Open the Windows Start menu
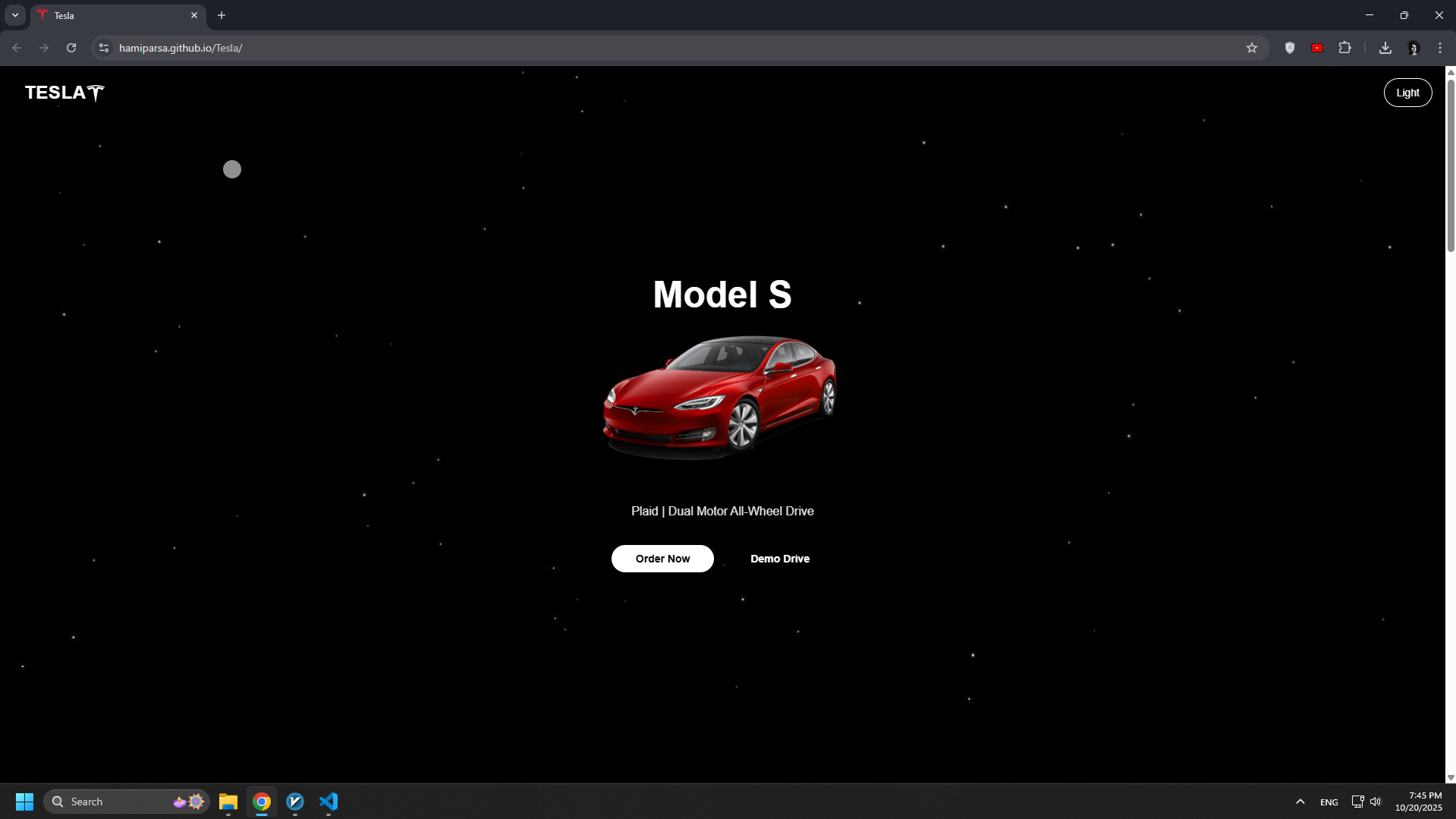Screen dimensions: 1456x819 coord(24,802)
